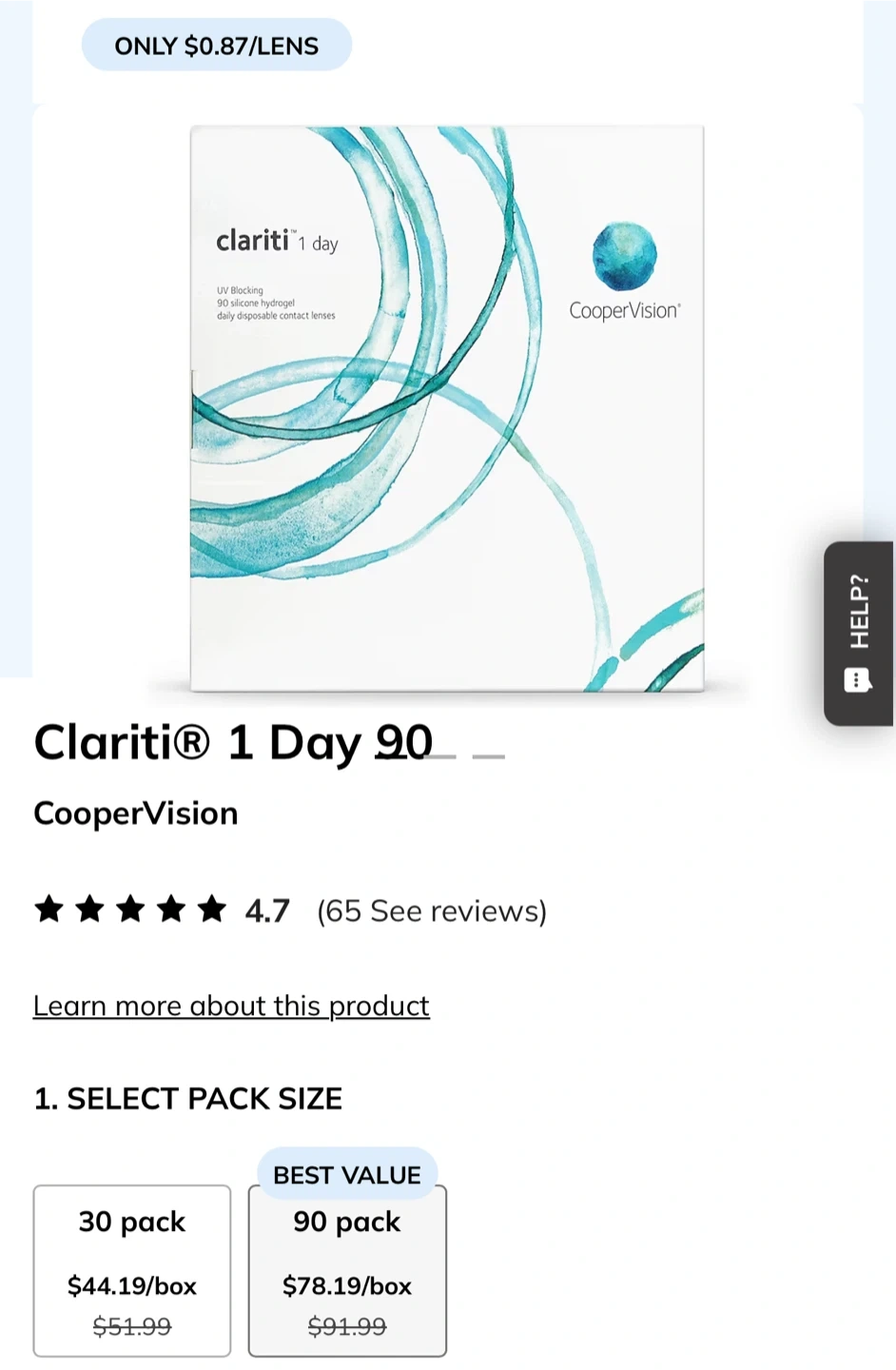Click the ONLY $0.87/LENS badge

[217, 45]
